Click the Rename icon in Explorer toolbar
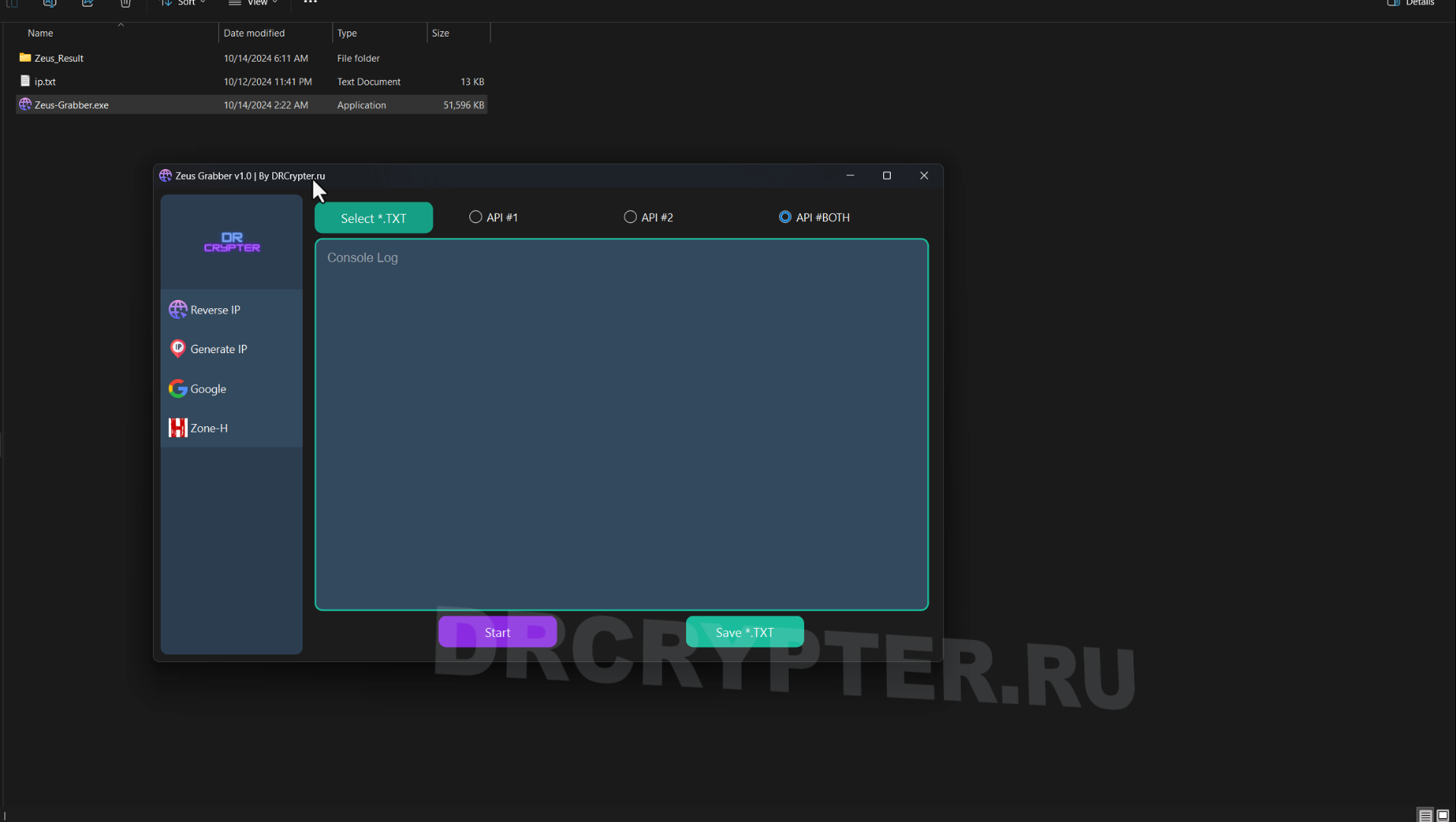 (49, 3)
